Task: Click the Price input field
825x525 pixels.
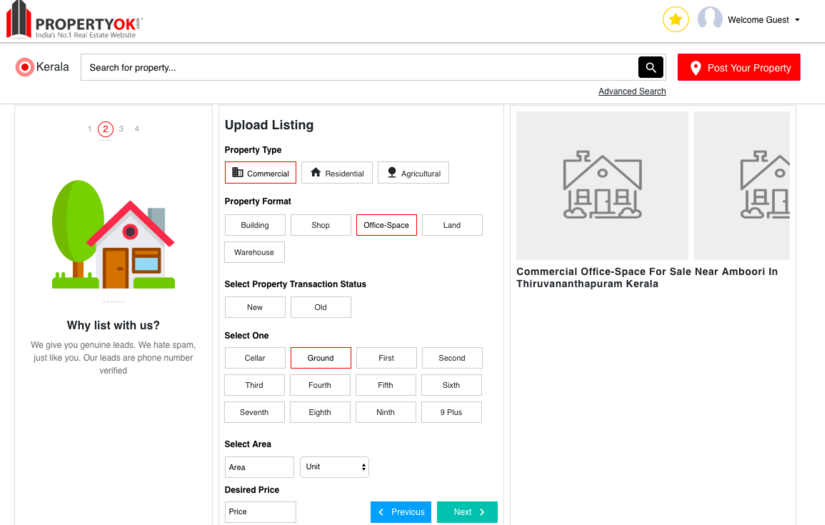Action: (x=260, y=512)
